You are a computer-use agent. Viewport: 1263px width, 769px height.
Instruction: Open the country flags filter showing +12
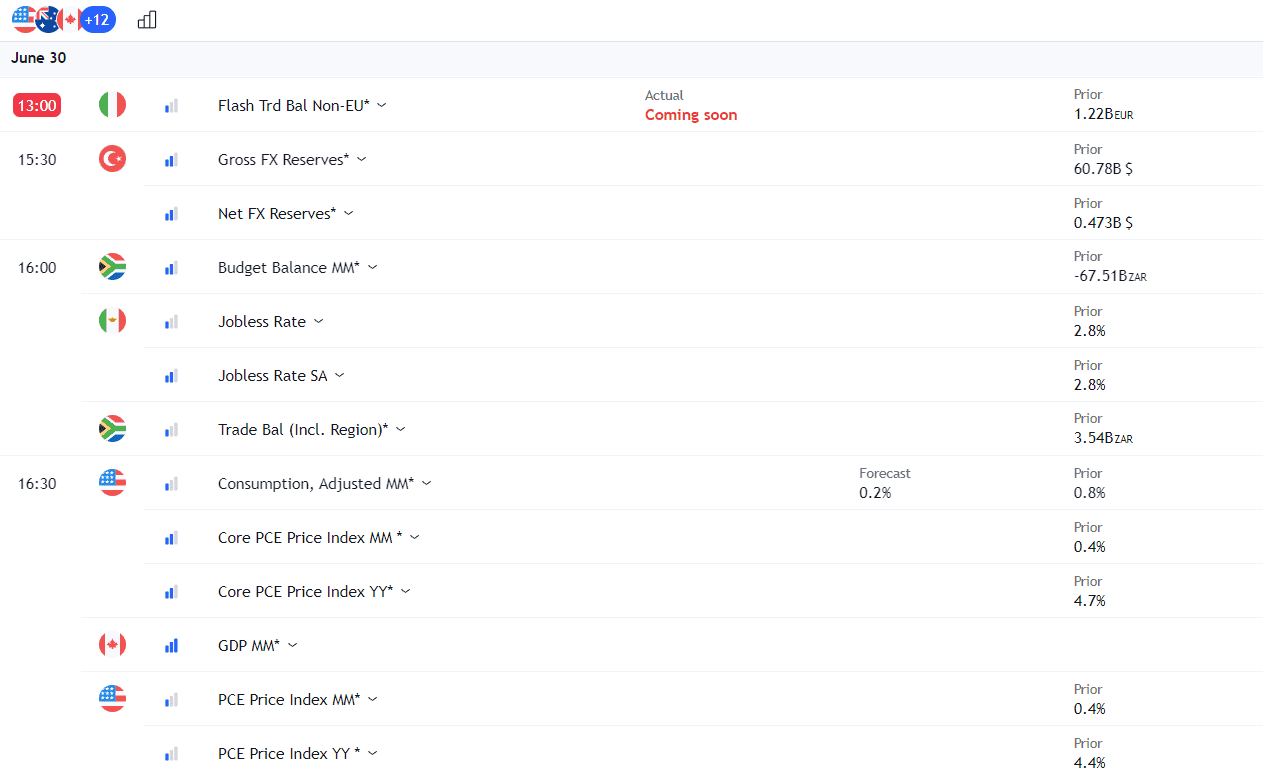point(64,19)
